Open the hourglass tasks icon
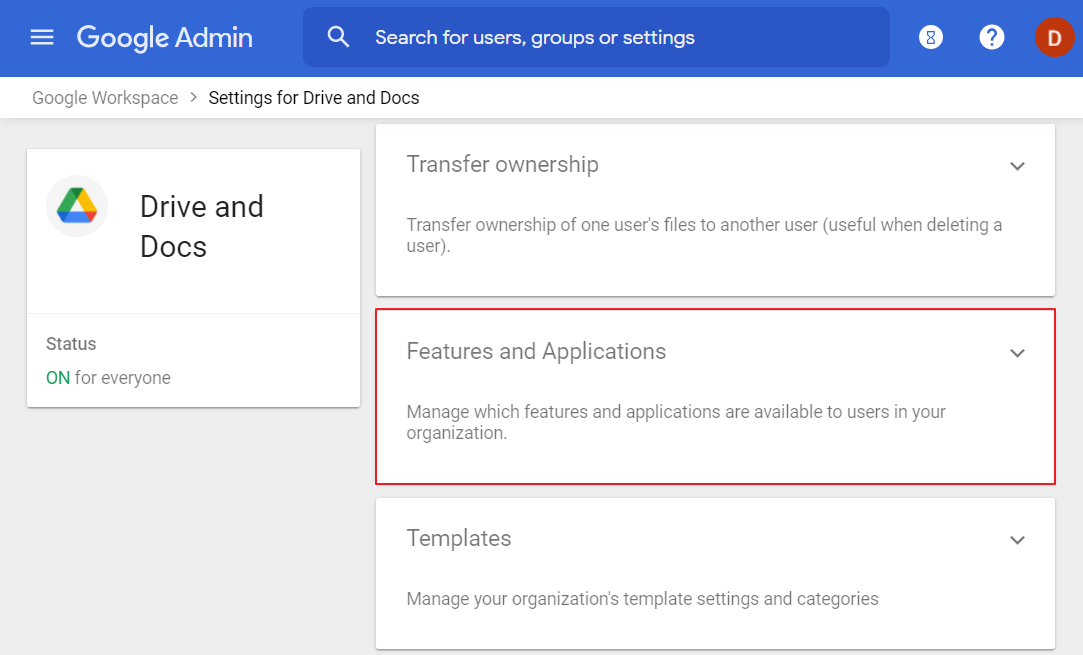Viewport: 1083px width, 655px height. [931, 38]
